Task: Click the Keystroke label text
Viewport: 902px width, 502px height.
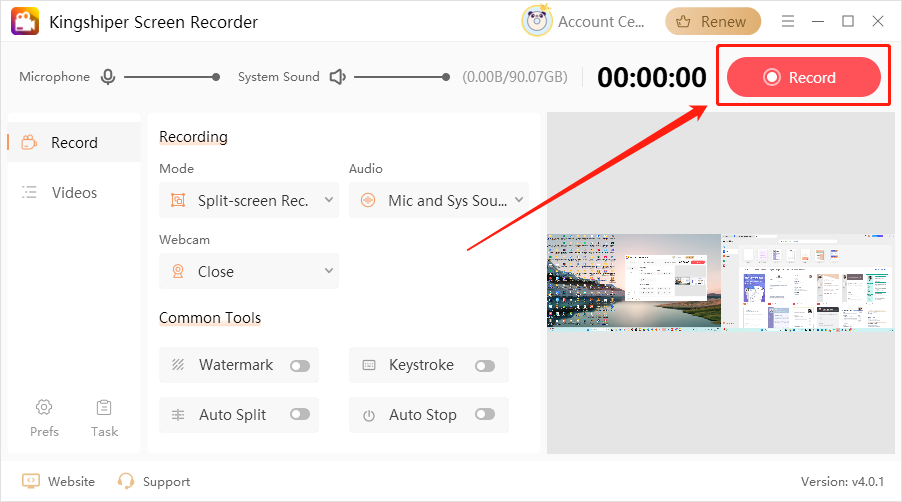Action: 421,365
